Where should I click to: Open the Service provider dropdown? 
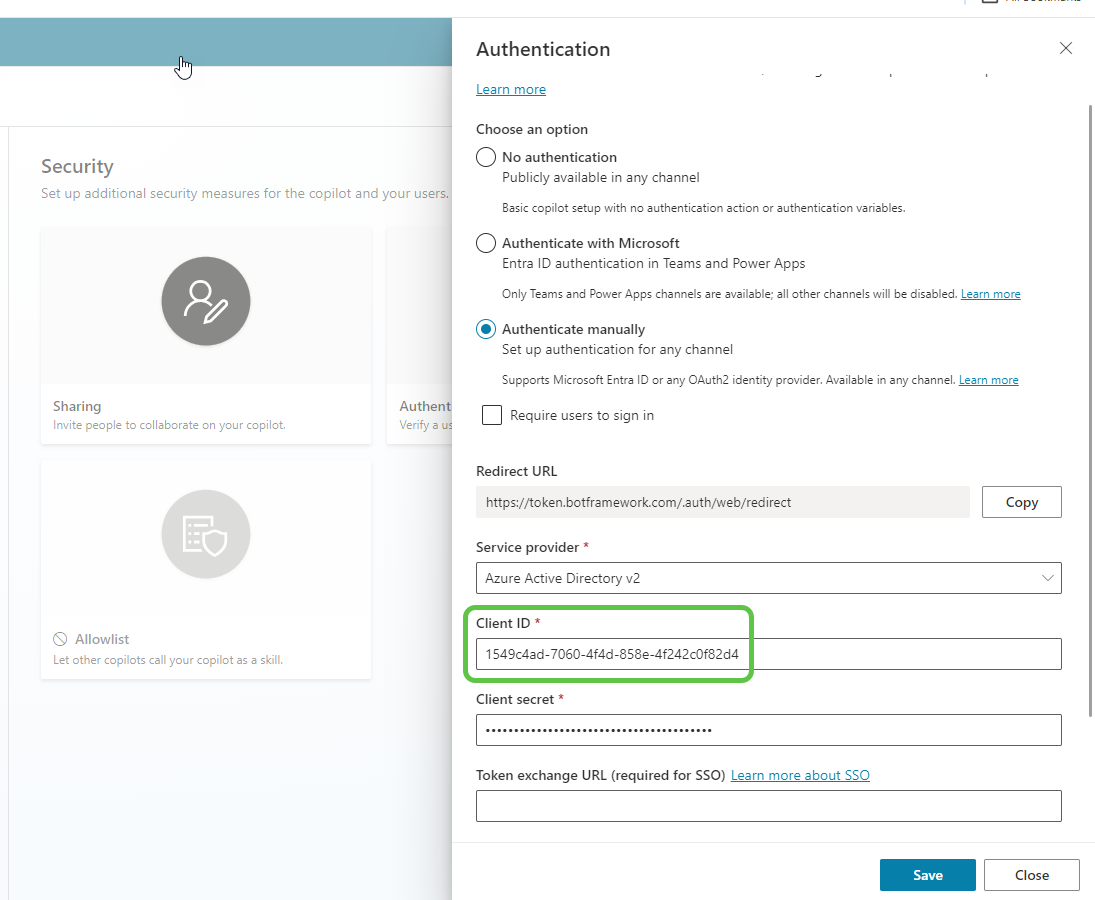[768, 578]
